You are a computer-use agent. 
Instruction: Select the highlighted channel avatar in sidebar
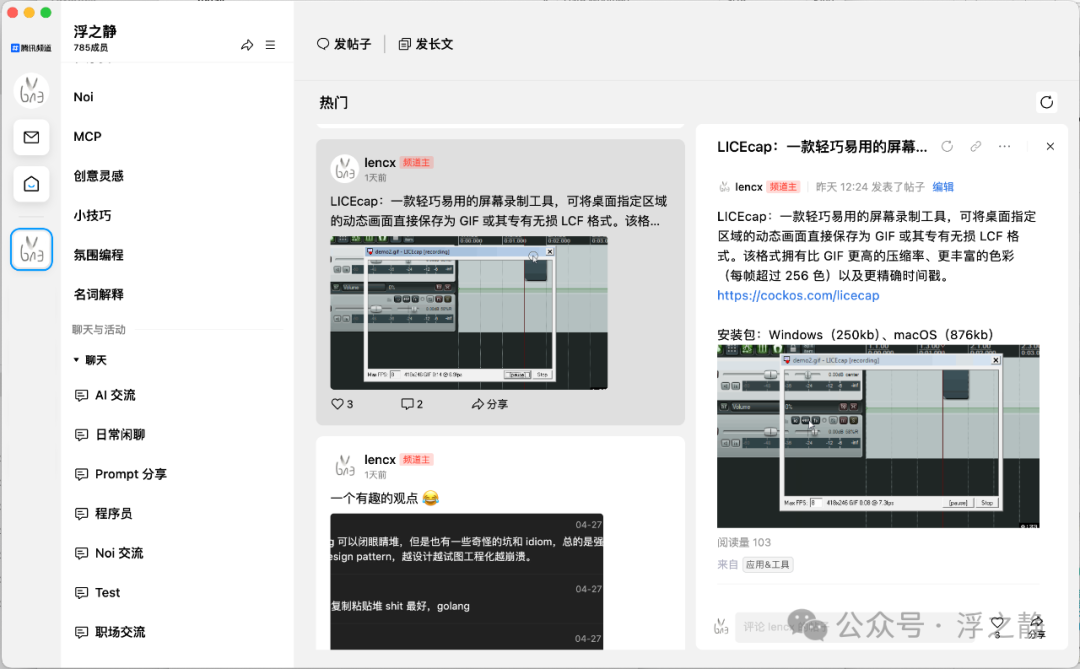[32, 249]
